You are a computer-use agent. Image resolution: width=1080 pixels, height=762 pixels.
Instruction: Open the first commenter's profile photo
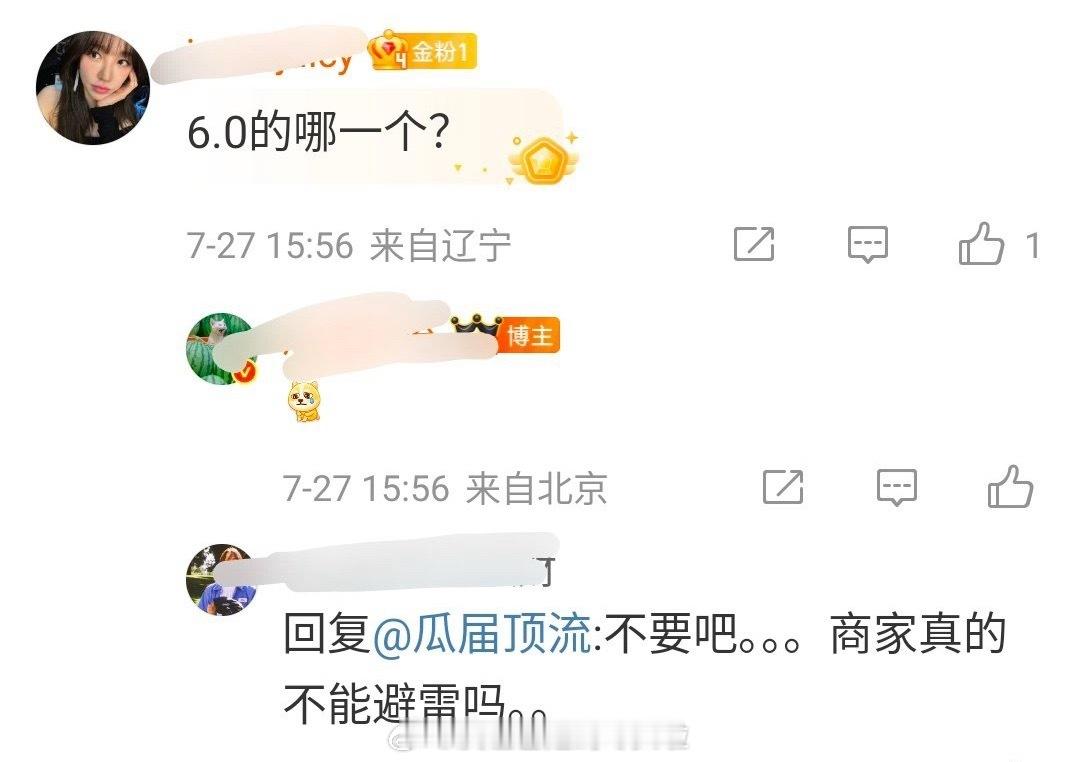click(x=93, y=87)
